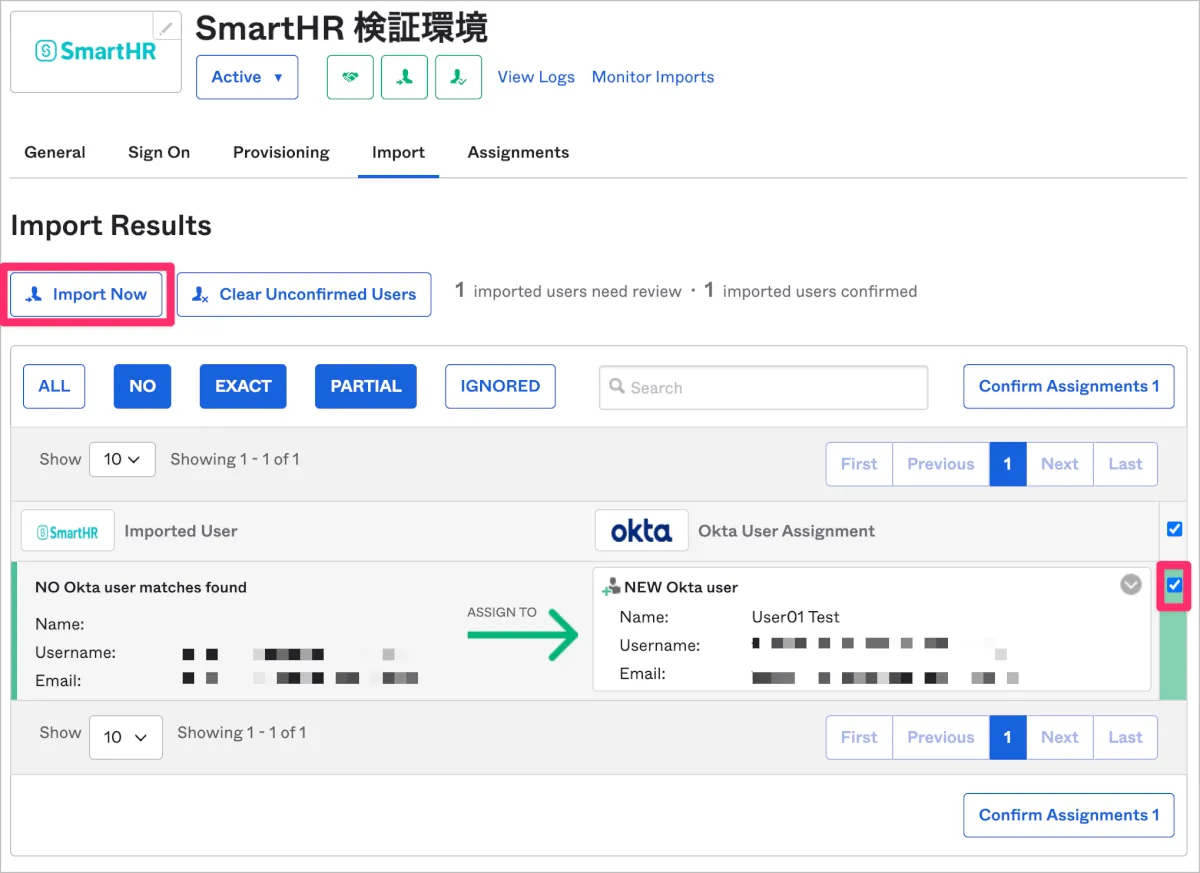Click the top Confirm Assignments 1 button

pyautogui.click(x=1068, y=386)
